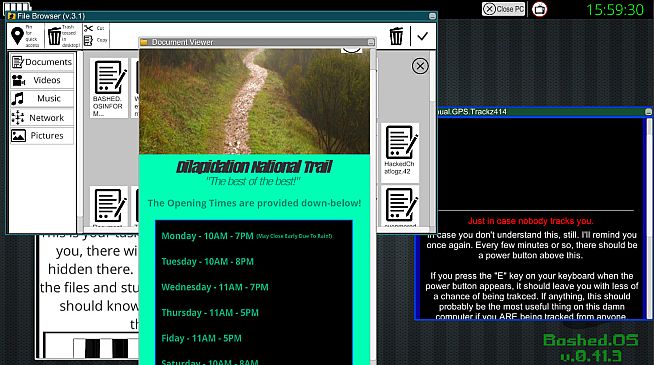Click the trail photo in Document Viewer
Viewport: 654px width, 365px height.
254,101
